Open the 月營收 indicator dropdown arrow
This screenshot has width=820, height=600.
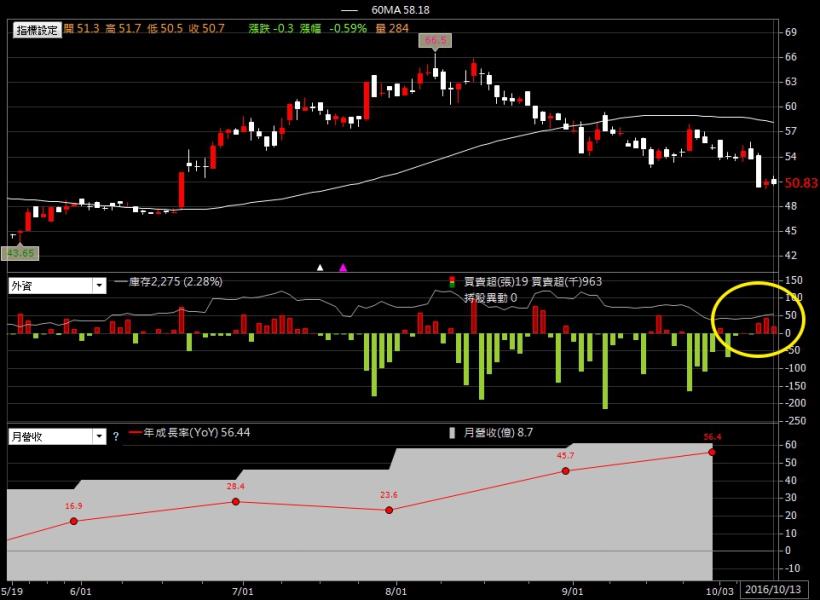pos(99,436)
